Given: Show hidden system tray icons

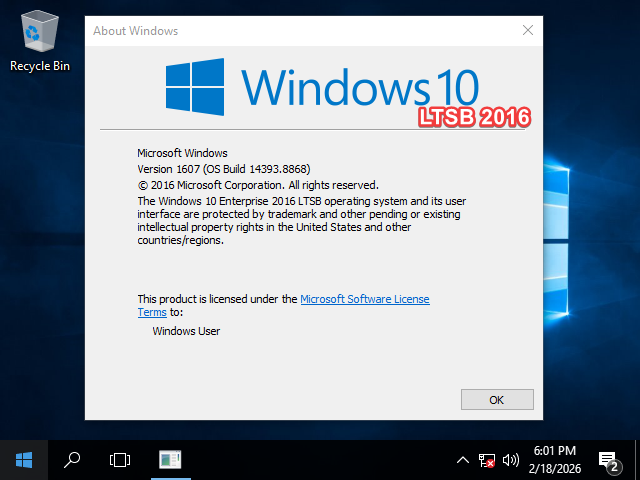Looking at the screenshot, I should pyautogui.click(x=462, y=460).
